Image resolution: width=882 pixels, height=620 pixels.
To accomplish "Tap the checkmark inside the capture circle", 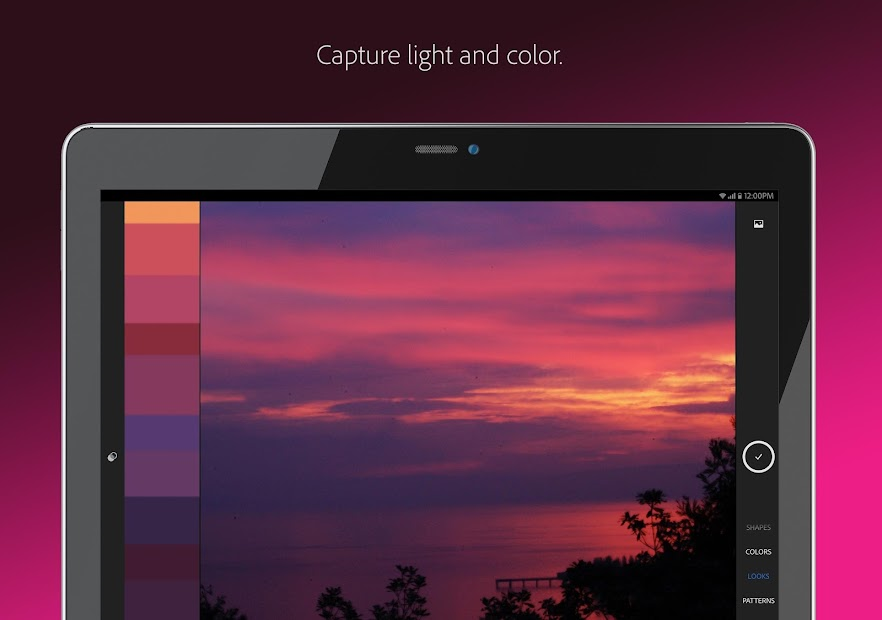I will click(x=759, y=458).
